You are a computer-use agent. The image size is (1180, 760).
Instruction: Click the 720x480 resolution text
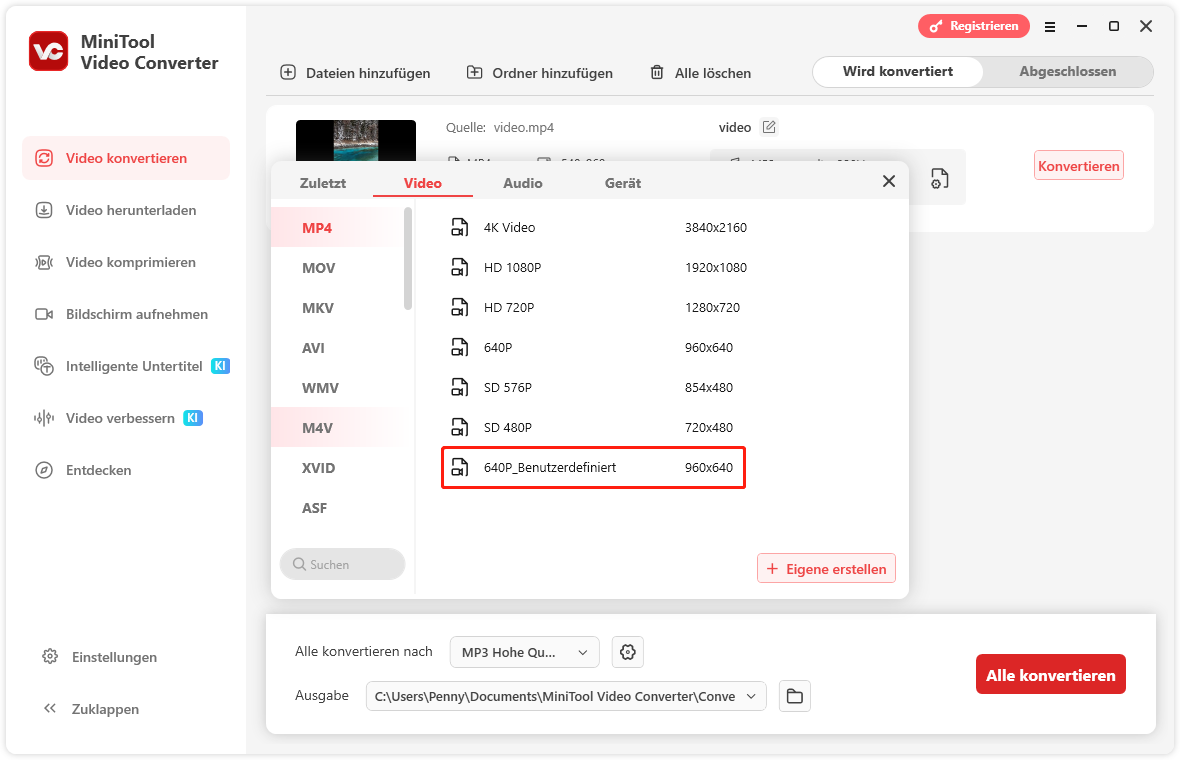pyautogui.click(x=709, y=427)
